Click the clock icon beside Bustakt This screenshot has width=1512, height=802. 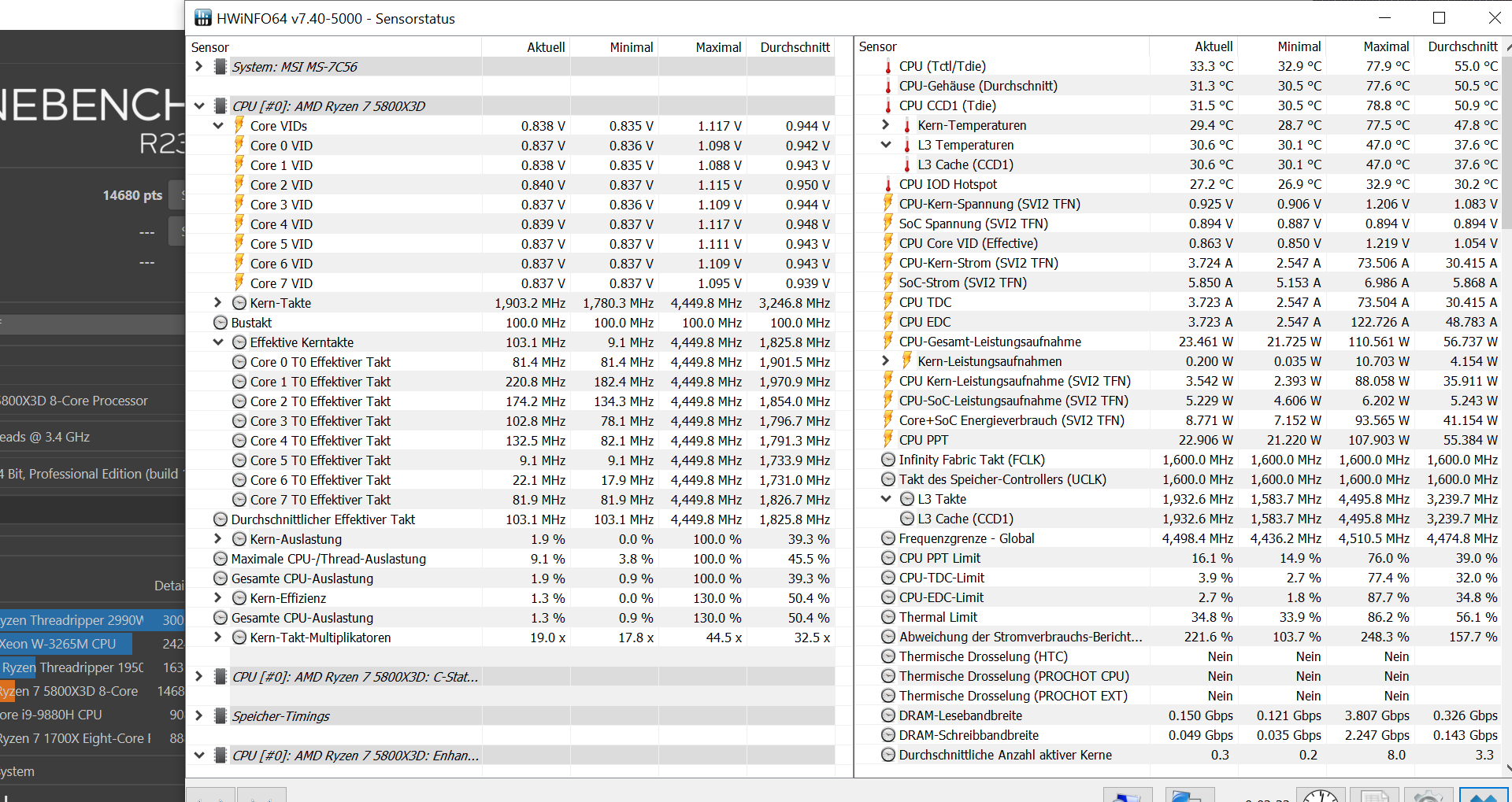(x=220, y=323)
